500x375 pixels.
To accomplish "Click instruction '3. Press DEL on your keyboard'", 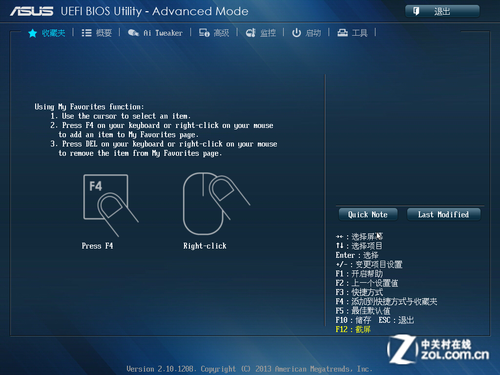I will [x=164, y=149].
